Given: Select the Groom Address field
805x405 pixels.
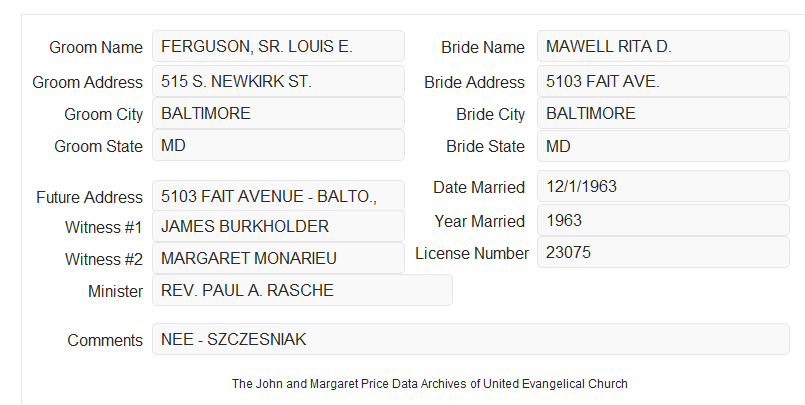Looking at the screenshot, I should pos(278,81).
